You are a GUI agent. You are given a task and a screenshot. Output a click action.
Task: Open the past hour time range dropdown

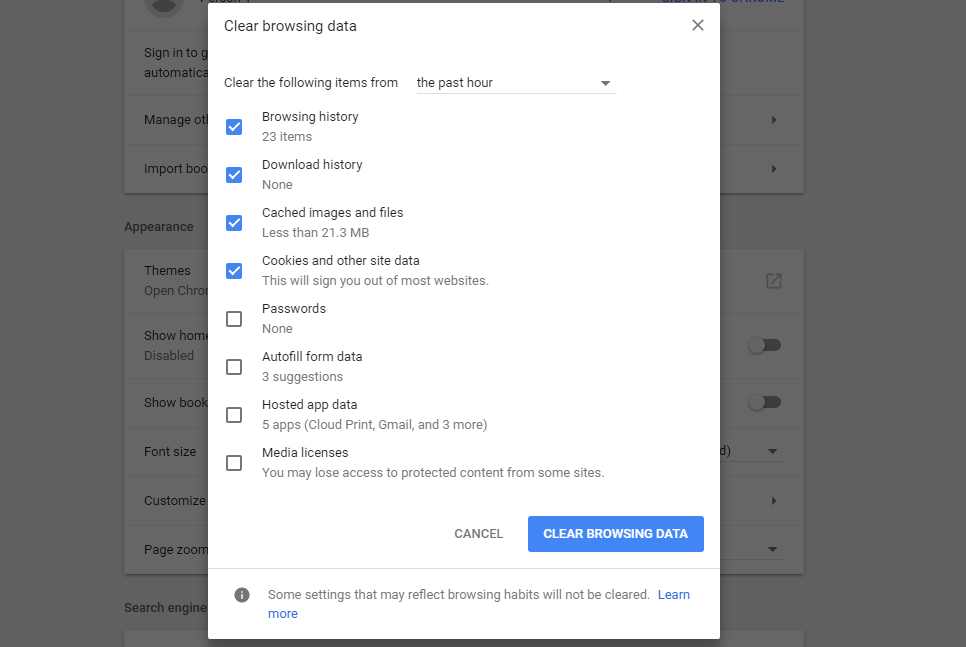tap(515, 83)
